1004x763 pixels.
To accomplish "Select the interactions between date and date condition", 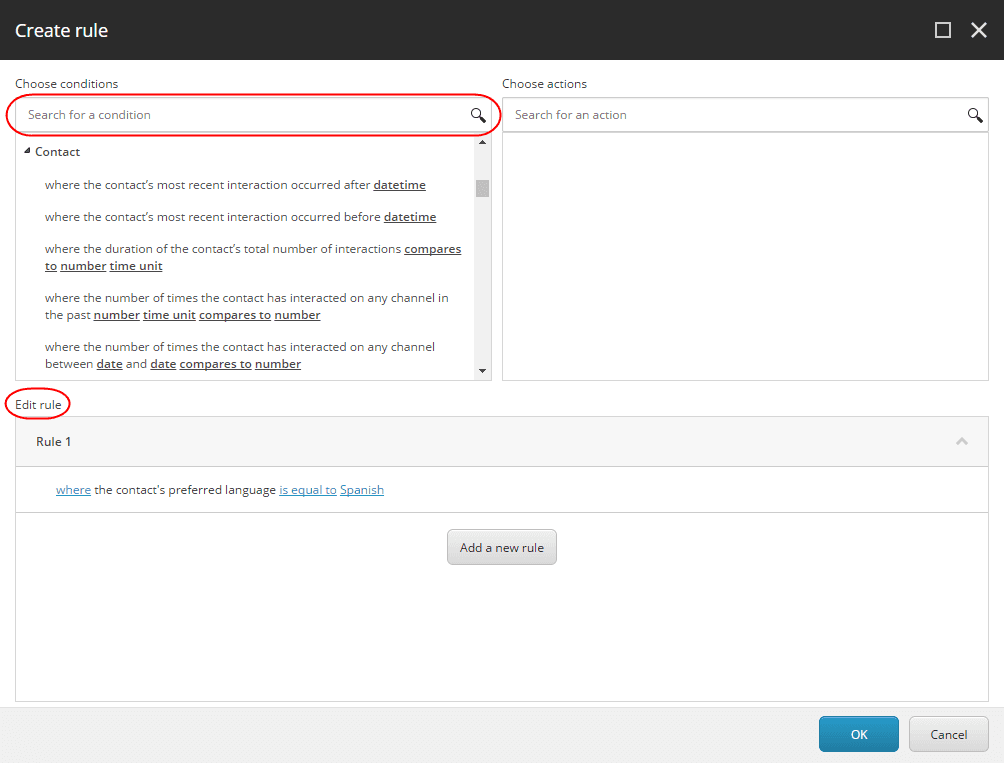I will point(239,355).
